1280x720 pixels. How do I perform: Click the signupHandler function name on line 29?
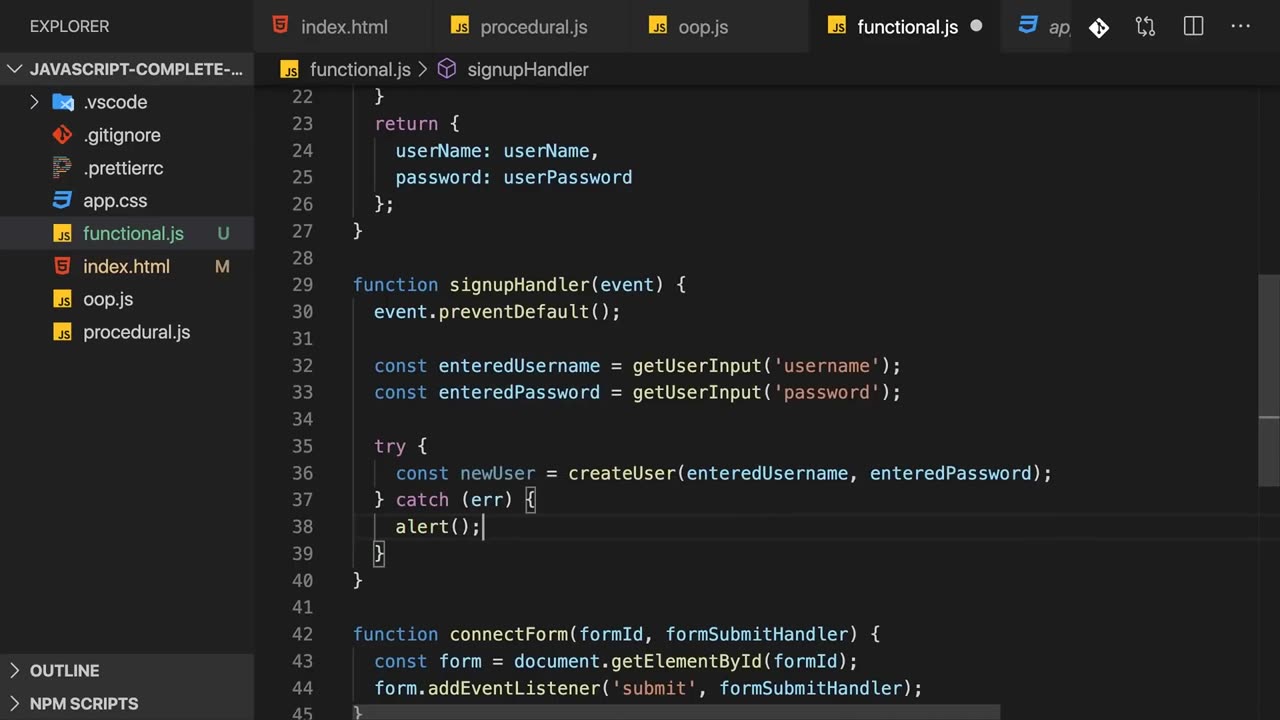519,285
